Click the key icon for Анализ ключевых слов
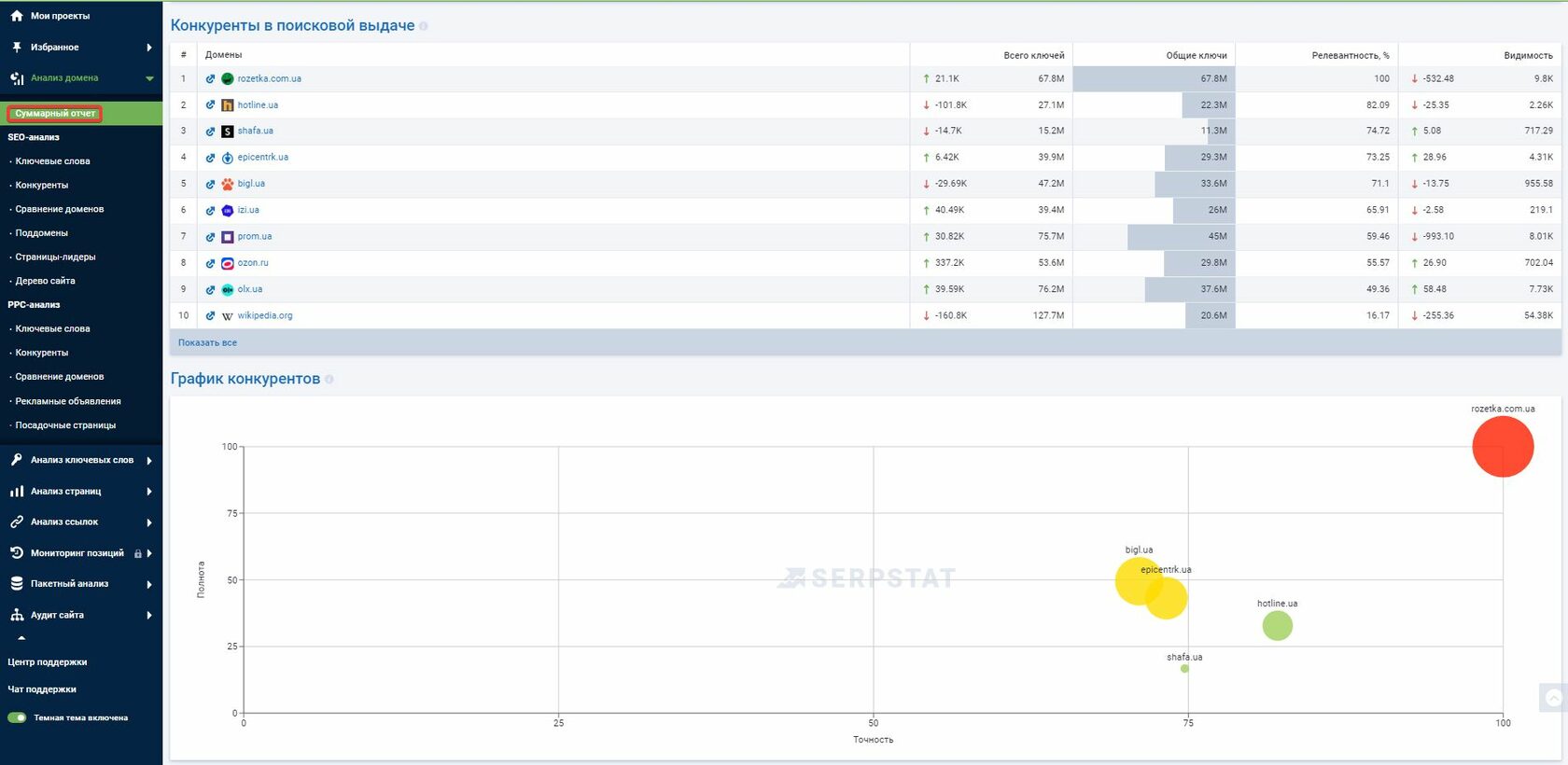 click(17, 460)
